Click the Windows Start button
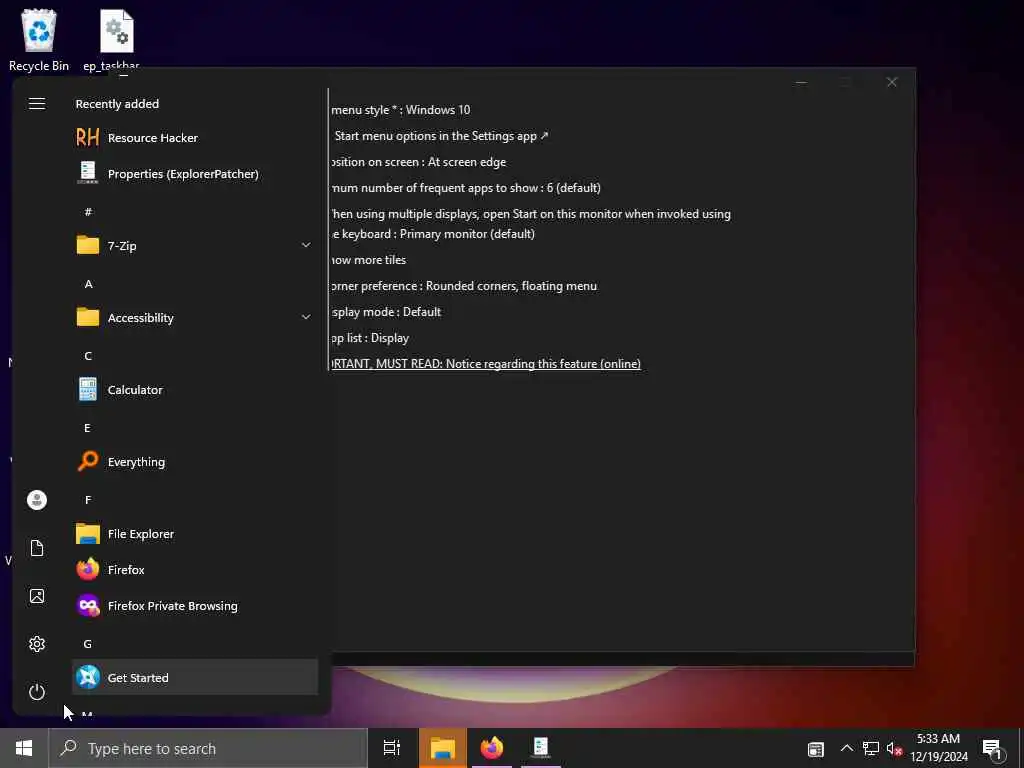Image resolution: width=1024 pixels, height=768 pixels. click(x=24, y=748)
